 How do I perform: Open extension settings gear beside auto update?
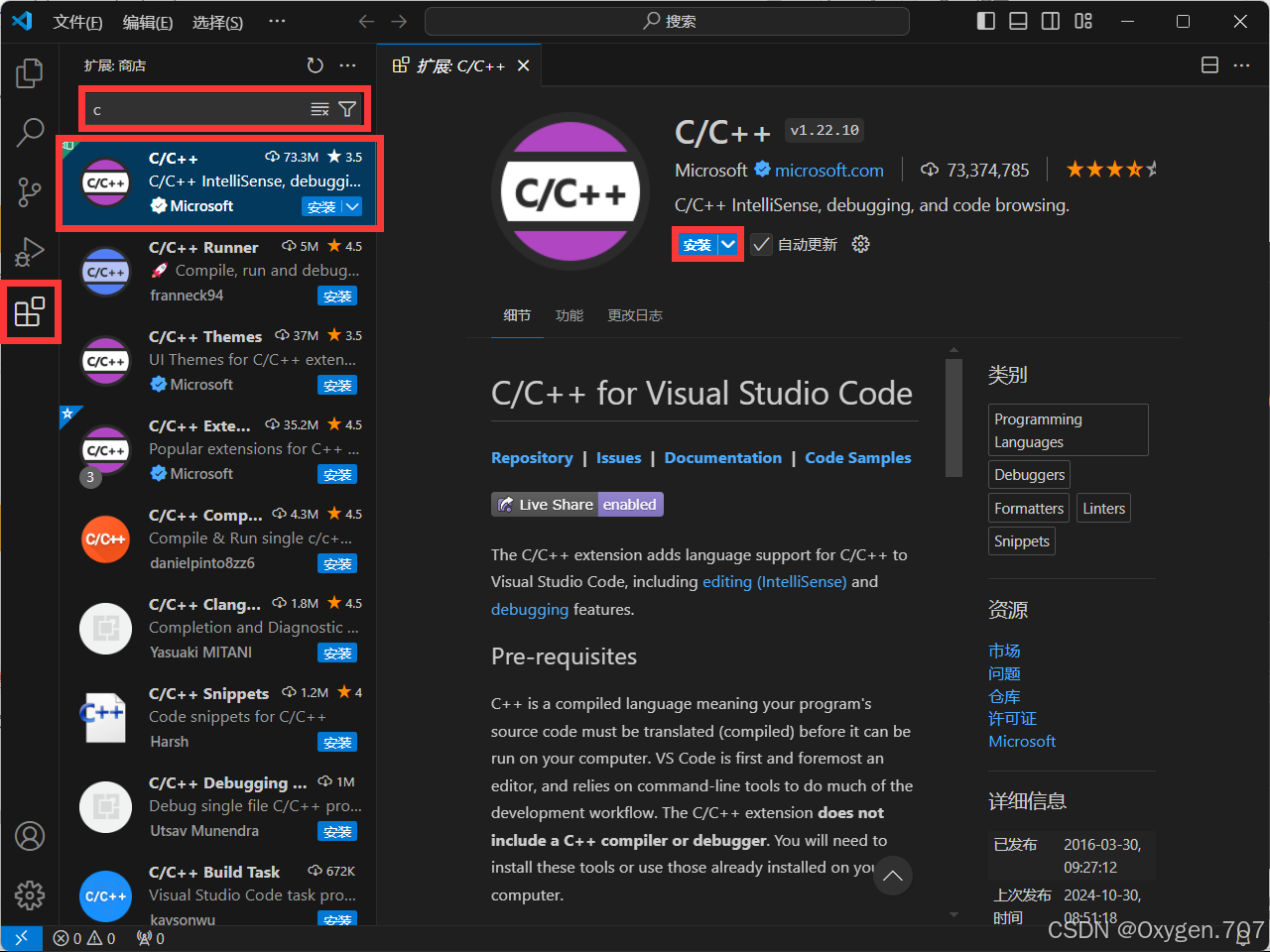860,244
